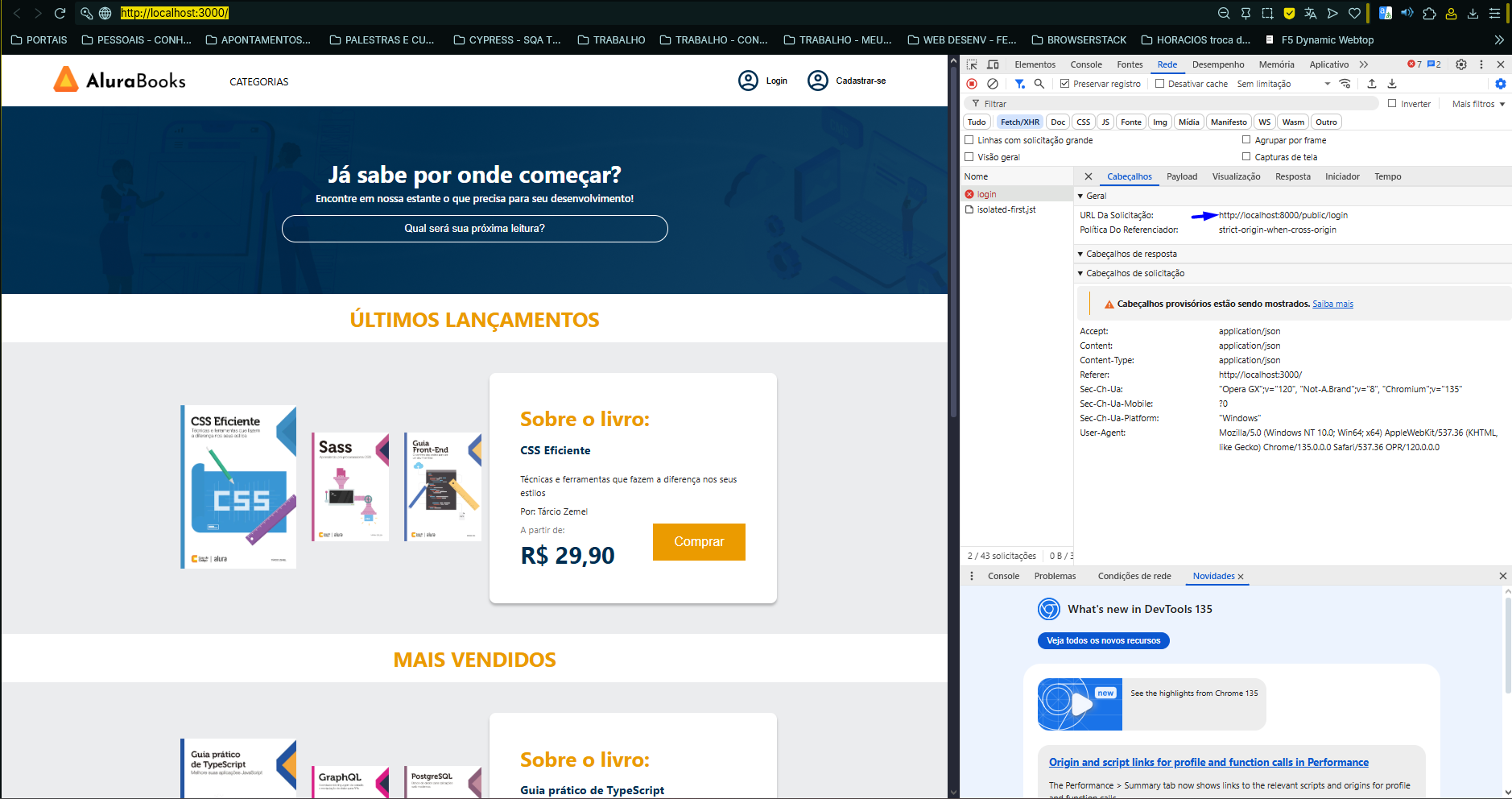Click the Comprar button for CSS Eficiente
Viewport: 1512px width, 799px height.
click(x=698, y=542)
